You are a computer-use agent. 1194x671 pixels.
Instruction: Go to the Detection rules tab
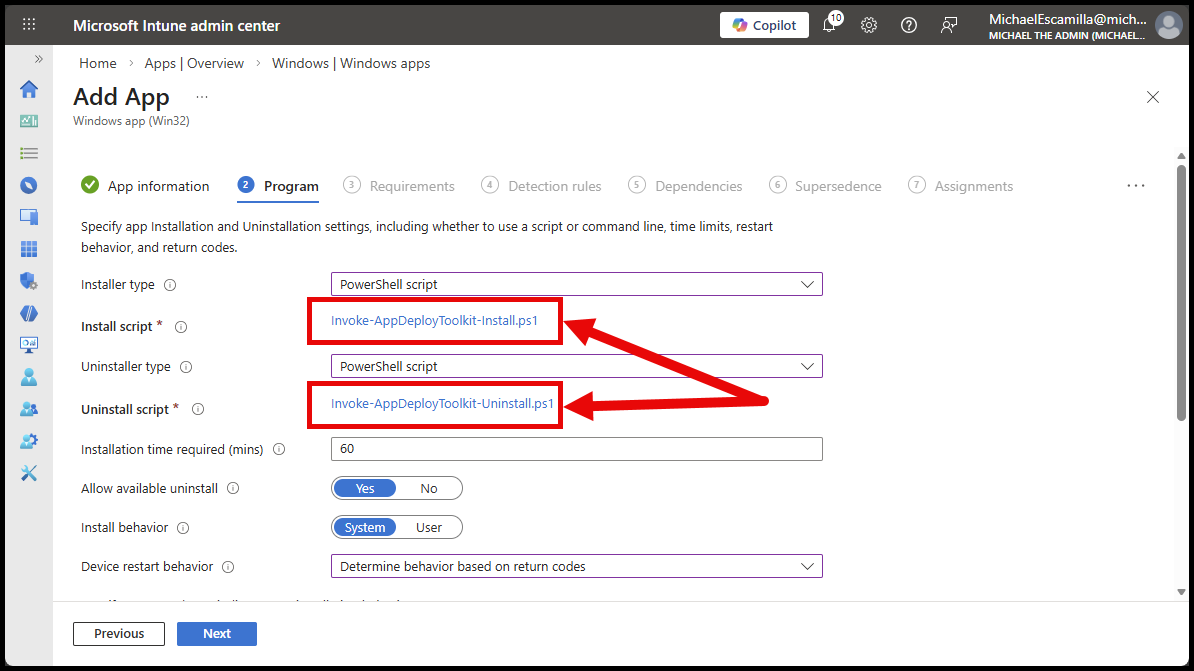point(554,186)
